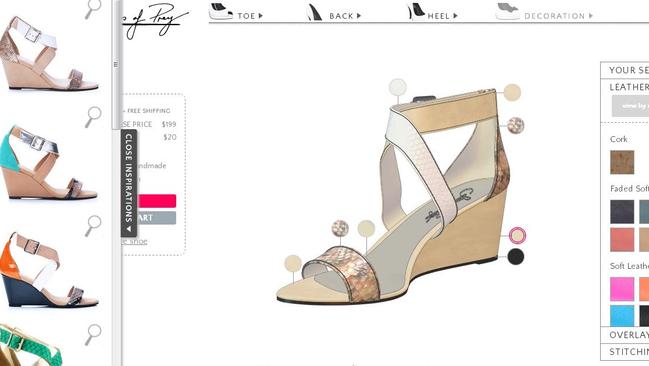This screenshot has width=649, height=366.
Task: Click the back silhouette icon in top bar
Action: [315, 12]
